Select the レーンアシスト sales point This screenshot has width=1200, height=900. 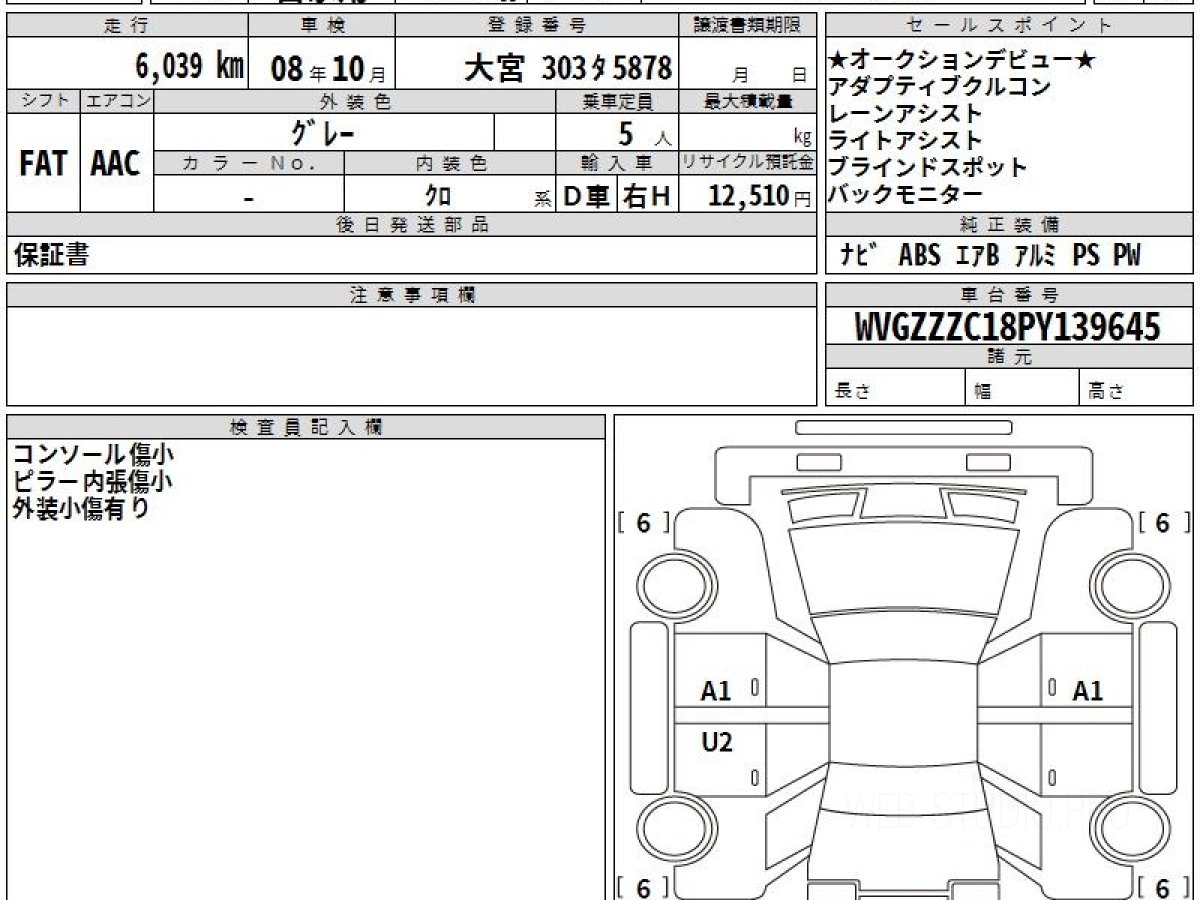click(906, 114)
